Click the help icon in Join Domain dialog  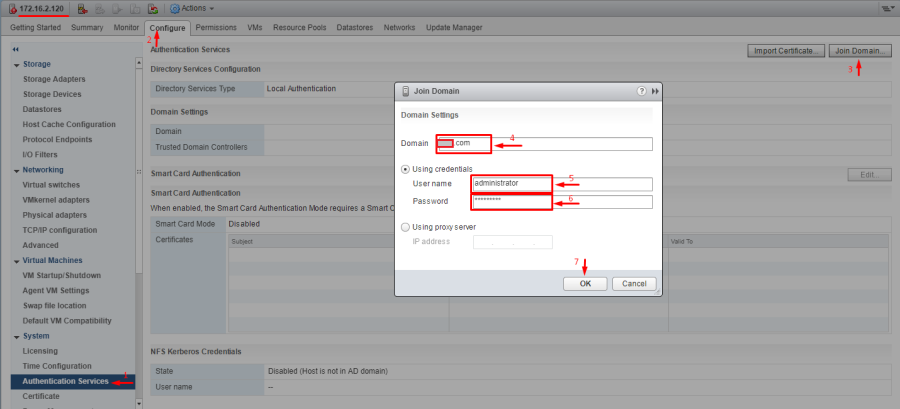click(x=641, y=91)
